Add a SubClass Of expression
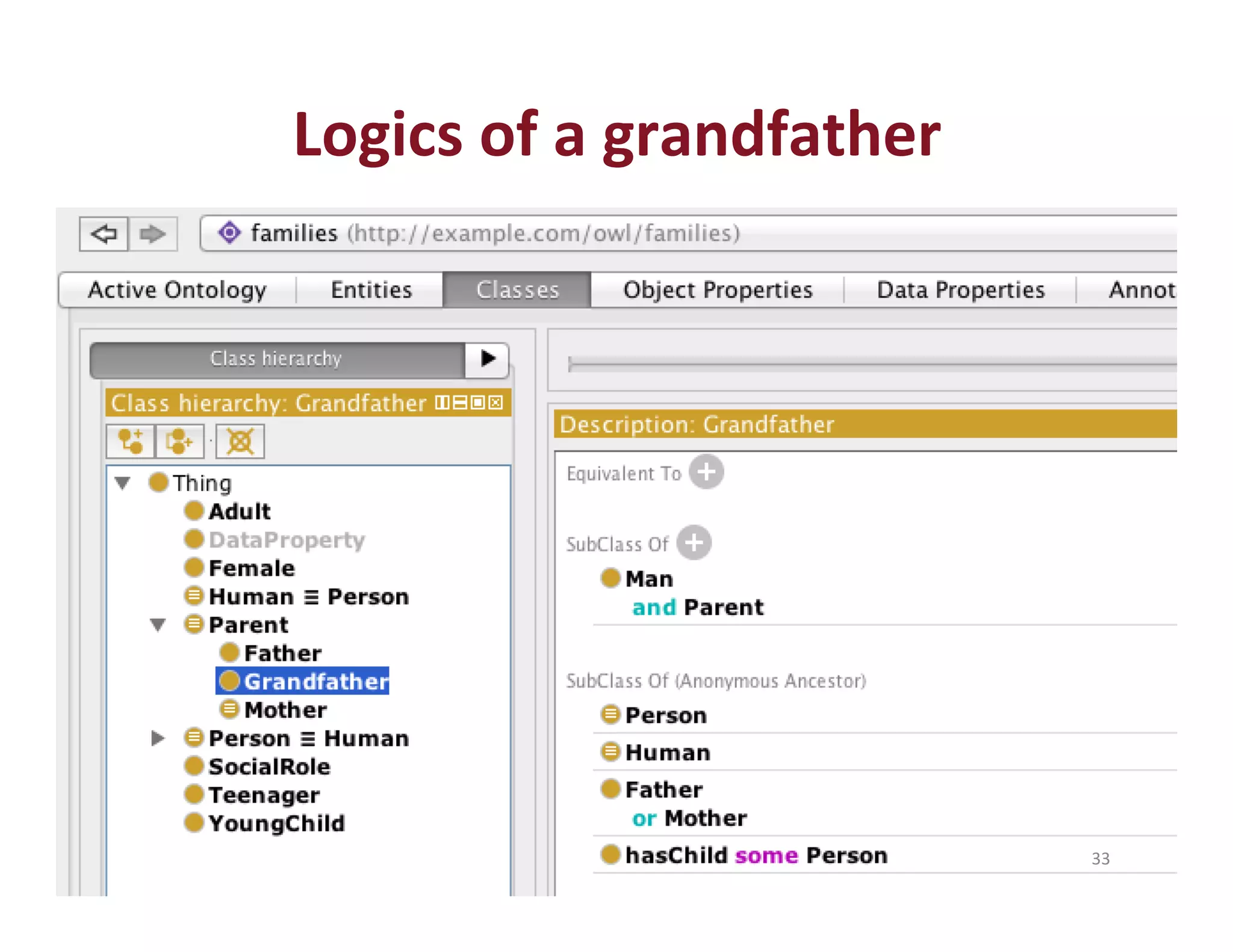The width and height of the screenshot is (1233, 952). pyautogui.click(x=694, y=542)
